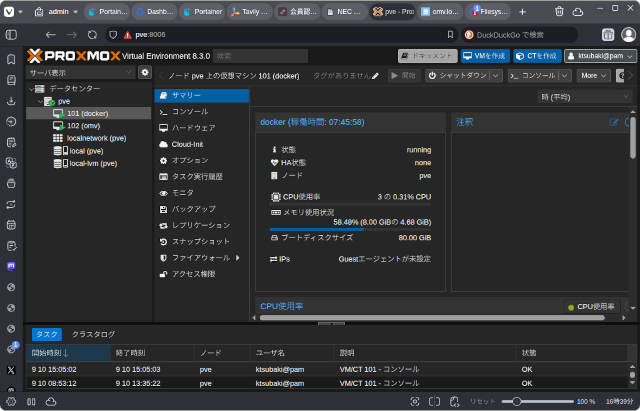Screen dimensions: 640x411
Task: Switch to the omv browser tab
Action: point(440,12)
